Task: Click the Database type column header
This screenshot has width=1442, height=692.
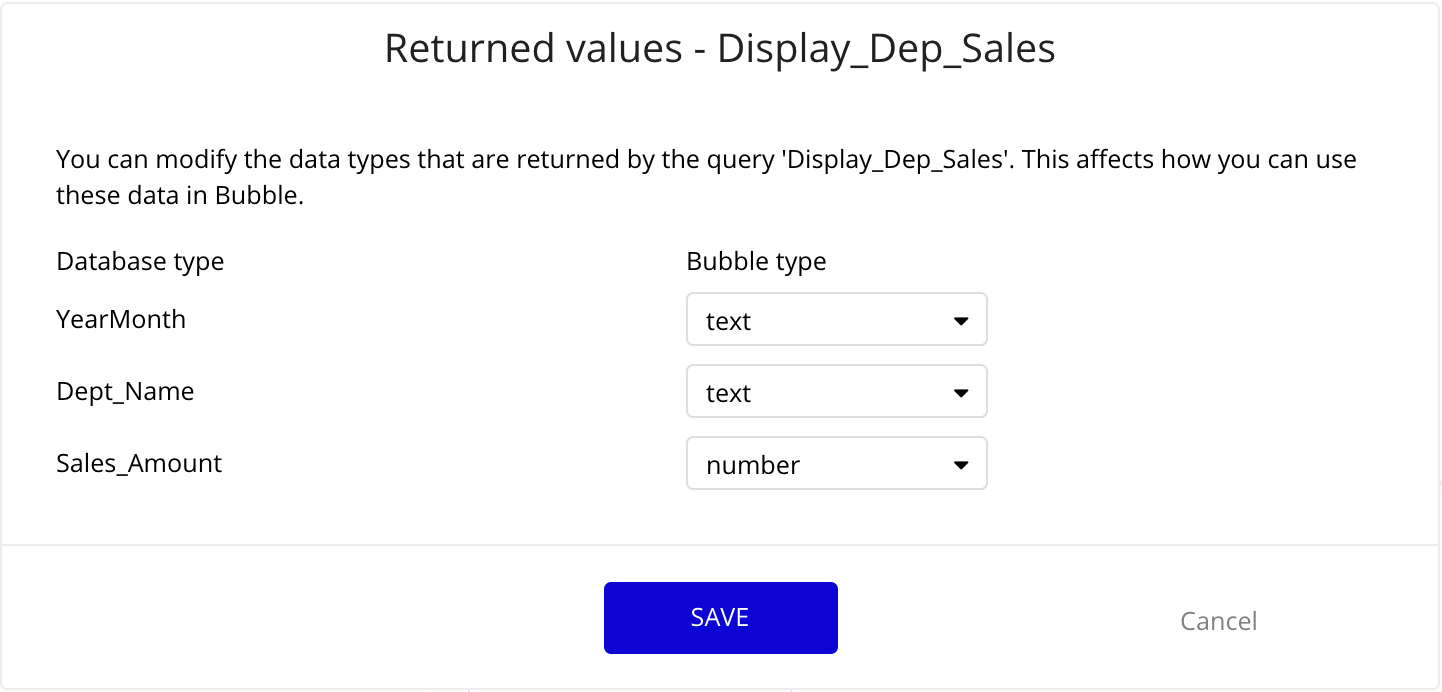Action: click(140, 262)
